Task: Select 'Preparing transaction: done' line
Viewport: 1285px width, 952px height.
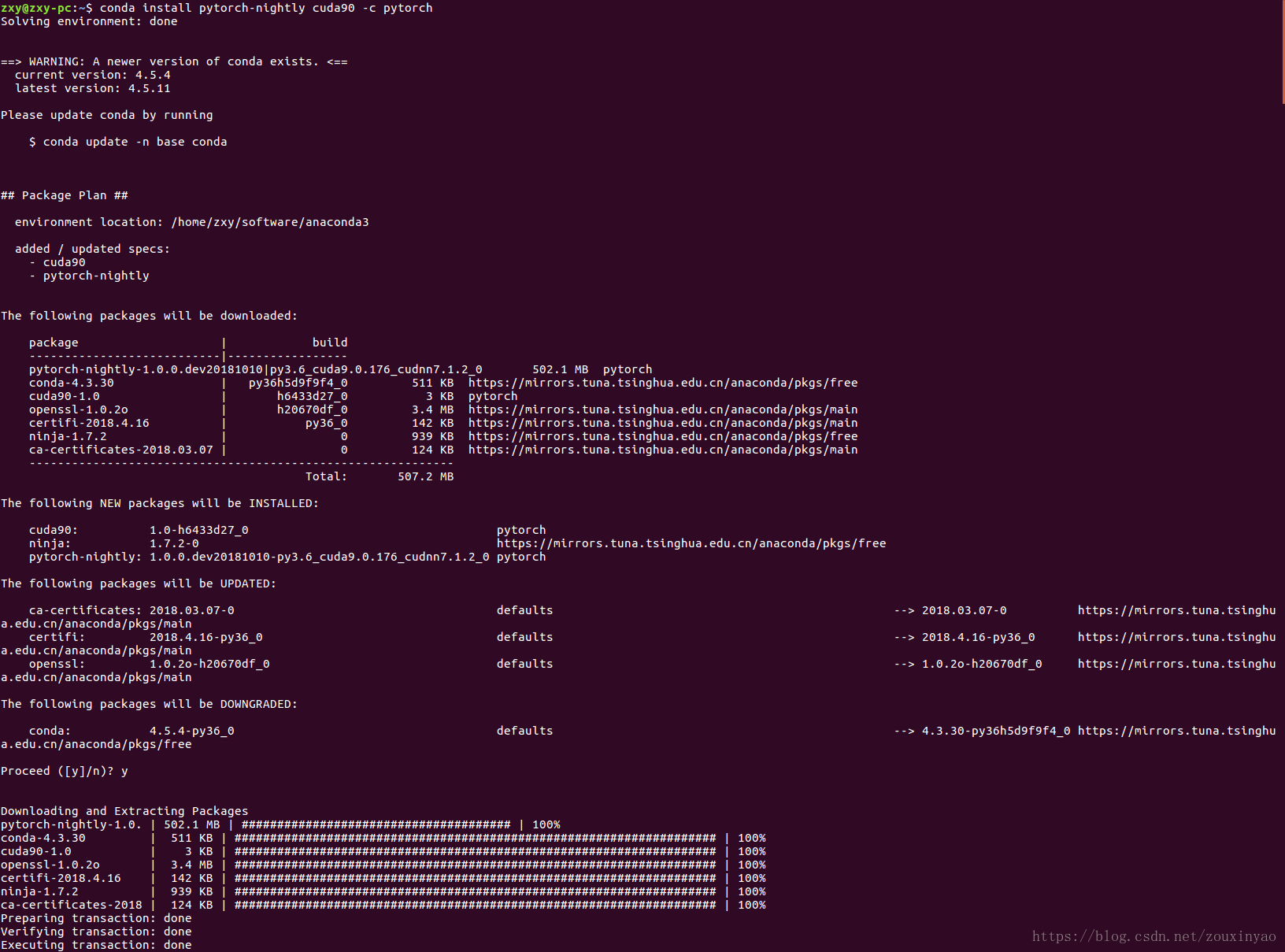Action: (96, 918)
